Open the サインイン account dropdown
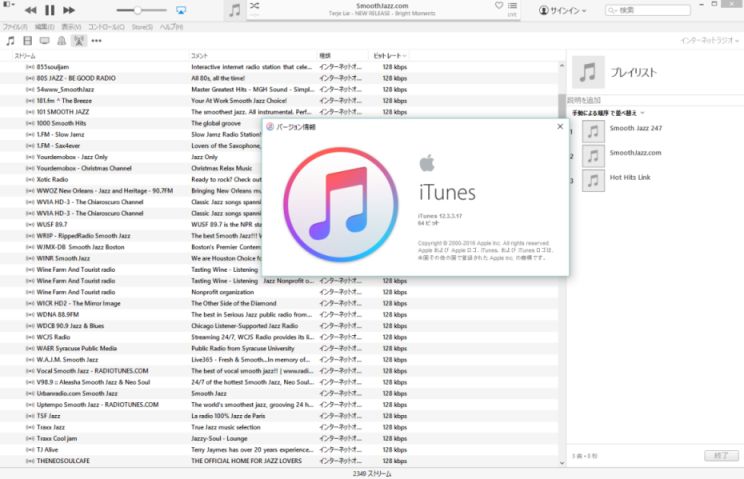Image resolution: width=744 pixels, height=479 pixels. tap(563, 10)
